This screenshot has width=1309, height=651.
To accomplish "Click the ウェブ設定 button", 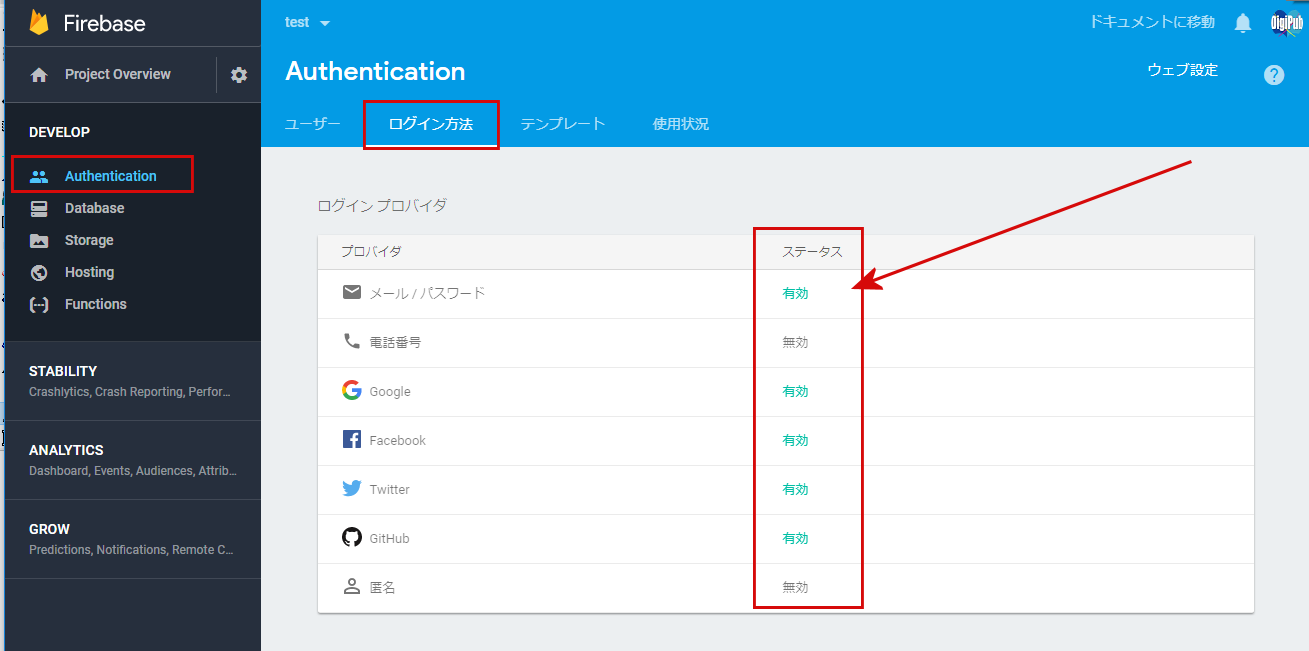I will 1183,70.
